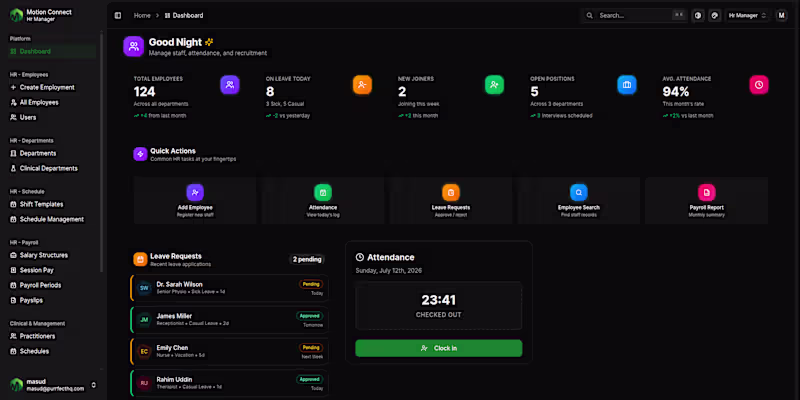
Task: Click the Schedules sidebar icon
Action: [13, 352]
